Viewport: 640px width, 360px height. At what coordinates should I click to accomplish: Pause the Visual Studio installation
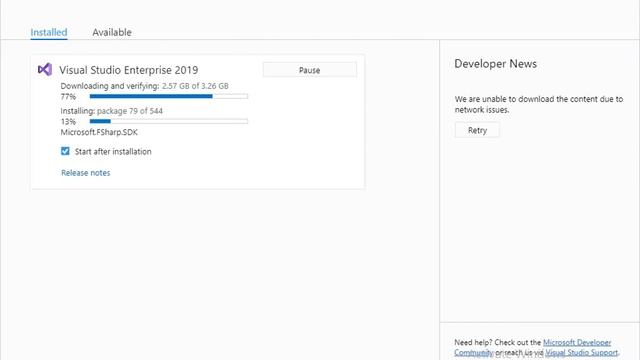[309, 70]
